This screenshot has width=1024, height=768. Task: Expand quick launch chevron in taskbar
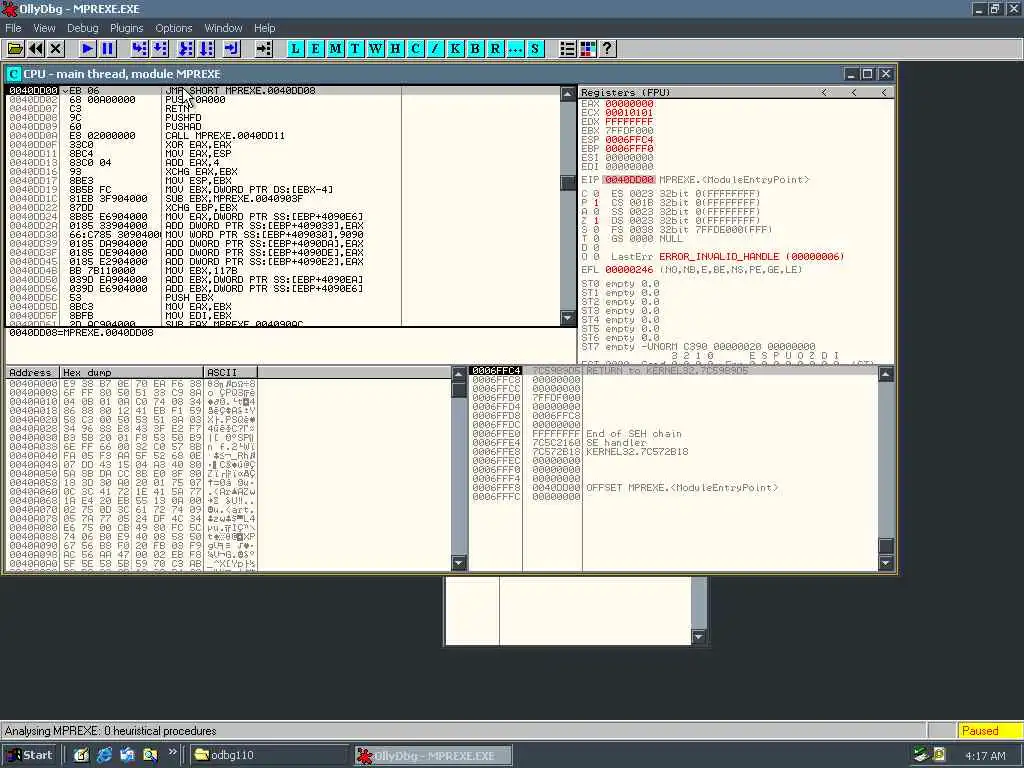(172, 752)
